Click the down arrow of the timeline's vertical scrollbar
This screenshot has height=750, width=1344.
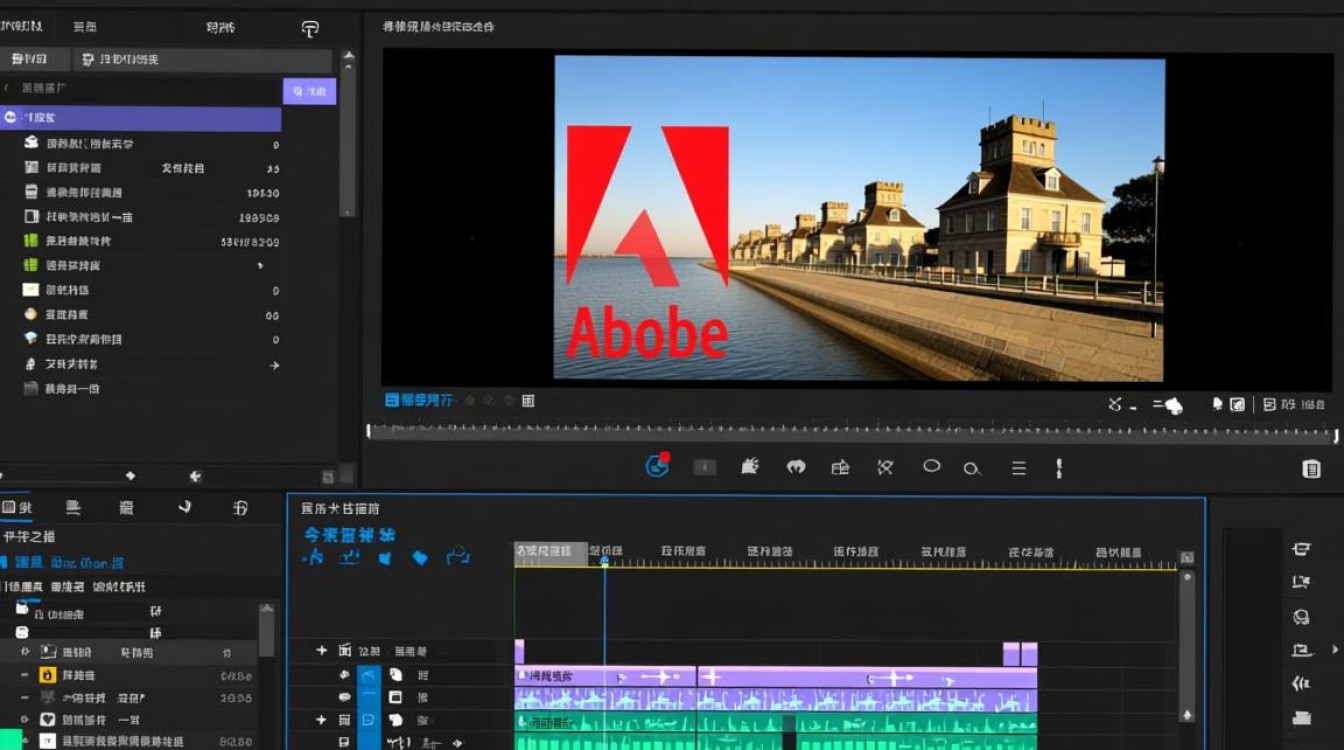click(x=1187, y=715)
